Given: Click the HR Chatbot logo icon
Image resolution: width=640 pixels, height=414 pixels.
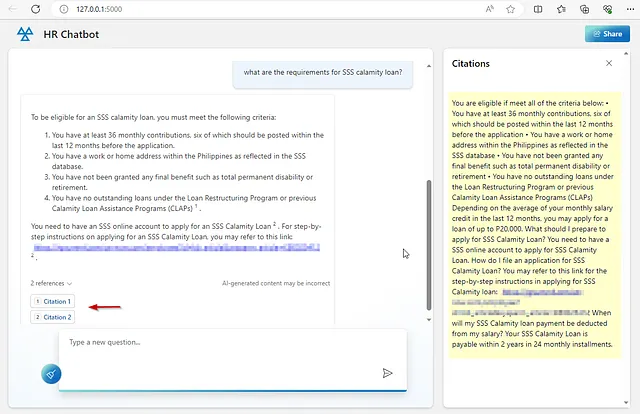Looking at the screenshot, I should (x=25, y=34).
